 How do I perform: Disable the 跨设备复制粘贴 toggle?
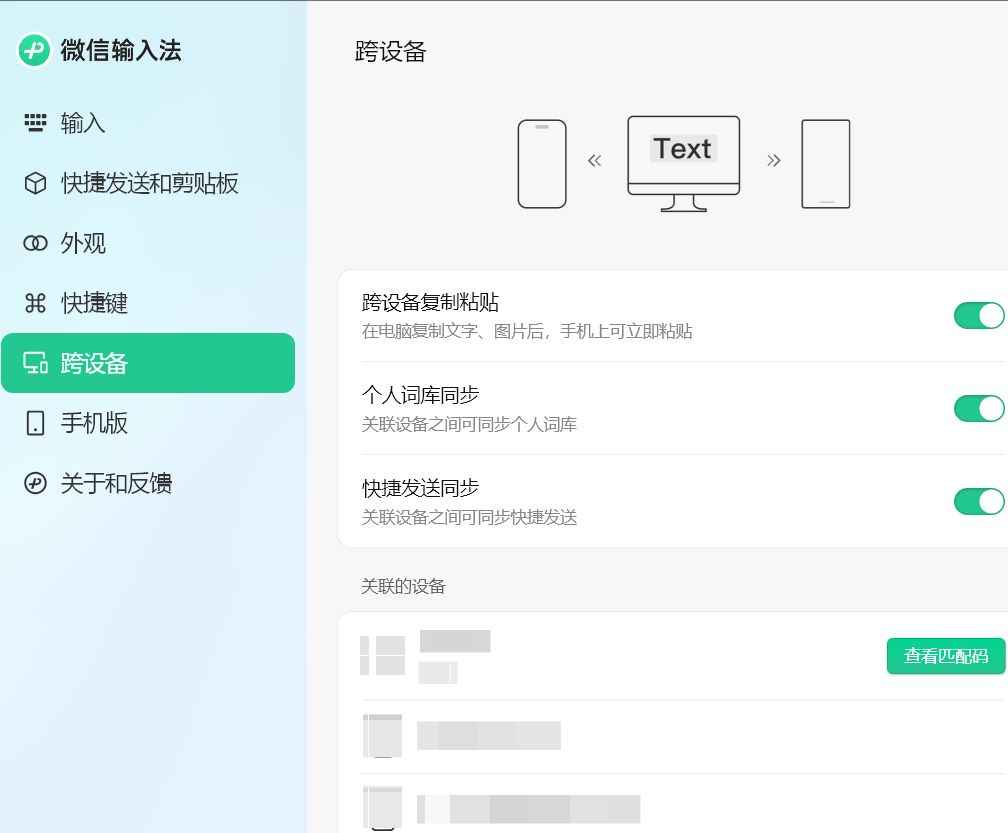click(979, 315)
